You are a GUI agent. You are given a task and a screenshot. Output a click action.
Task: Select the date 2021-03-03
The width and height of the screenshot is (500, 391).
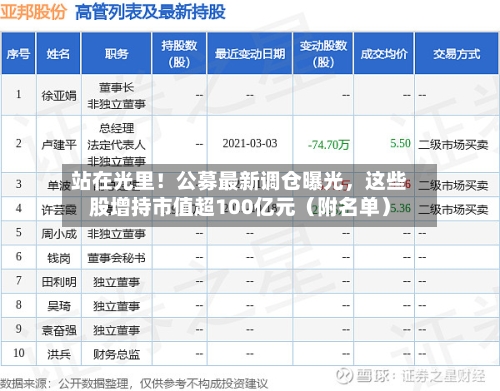pos(250,143)
